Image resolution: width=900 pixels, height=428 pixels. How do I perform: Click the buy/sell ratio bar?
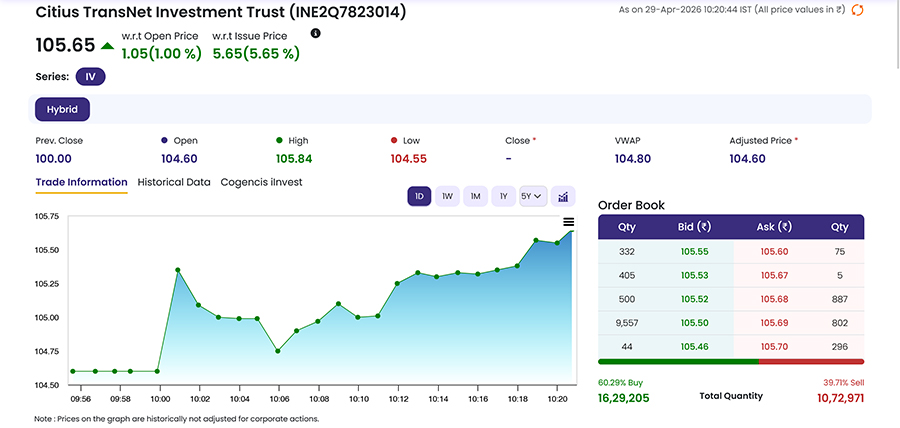pyautogui.click(x=731, y=361)
